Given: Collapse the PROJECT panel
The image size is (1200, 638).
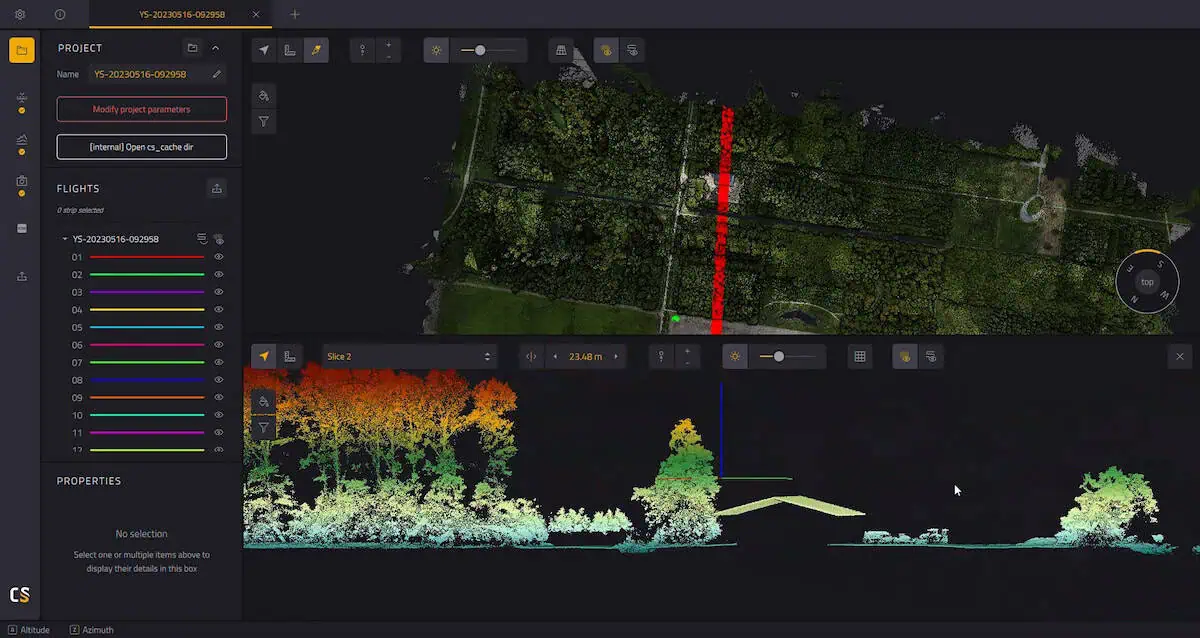Looking at the screenshot, I should (216, 47).
